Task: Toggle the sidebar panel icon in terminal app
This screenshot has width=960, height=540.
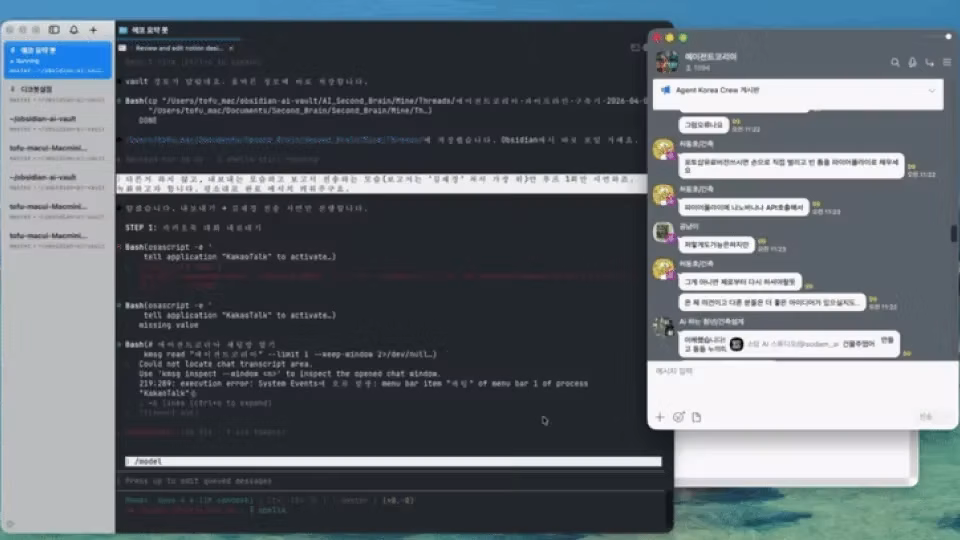Action: (54, 29)
